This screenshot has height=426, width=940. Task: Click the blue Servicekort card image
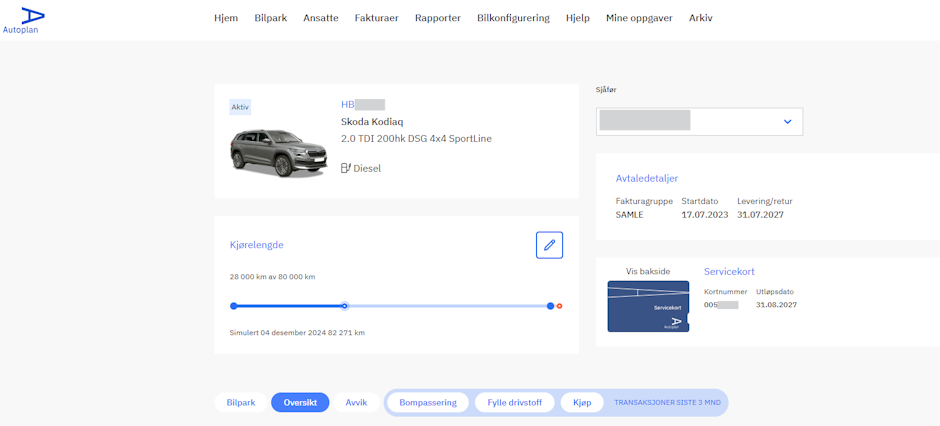648,306
